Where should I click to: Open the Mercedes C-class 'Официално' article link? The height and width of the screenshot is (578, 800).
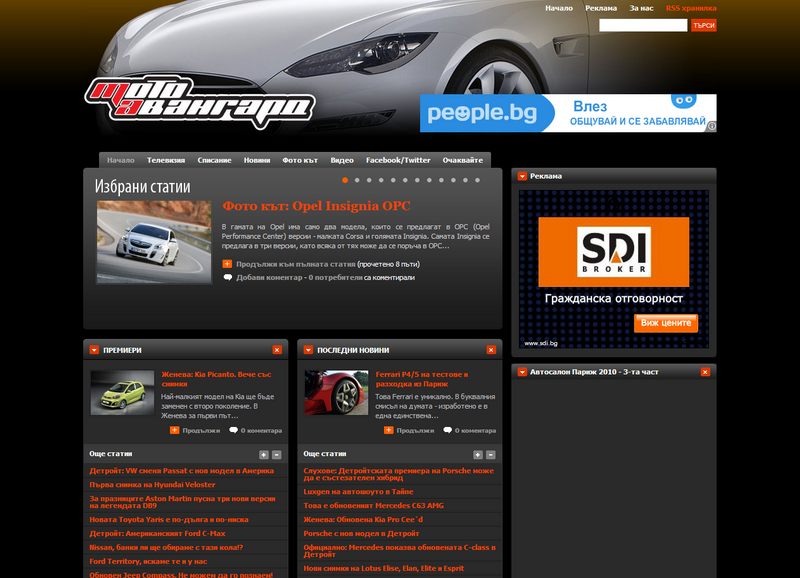(x=399, y=550)
